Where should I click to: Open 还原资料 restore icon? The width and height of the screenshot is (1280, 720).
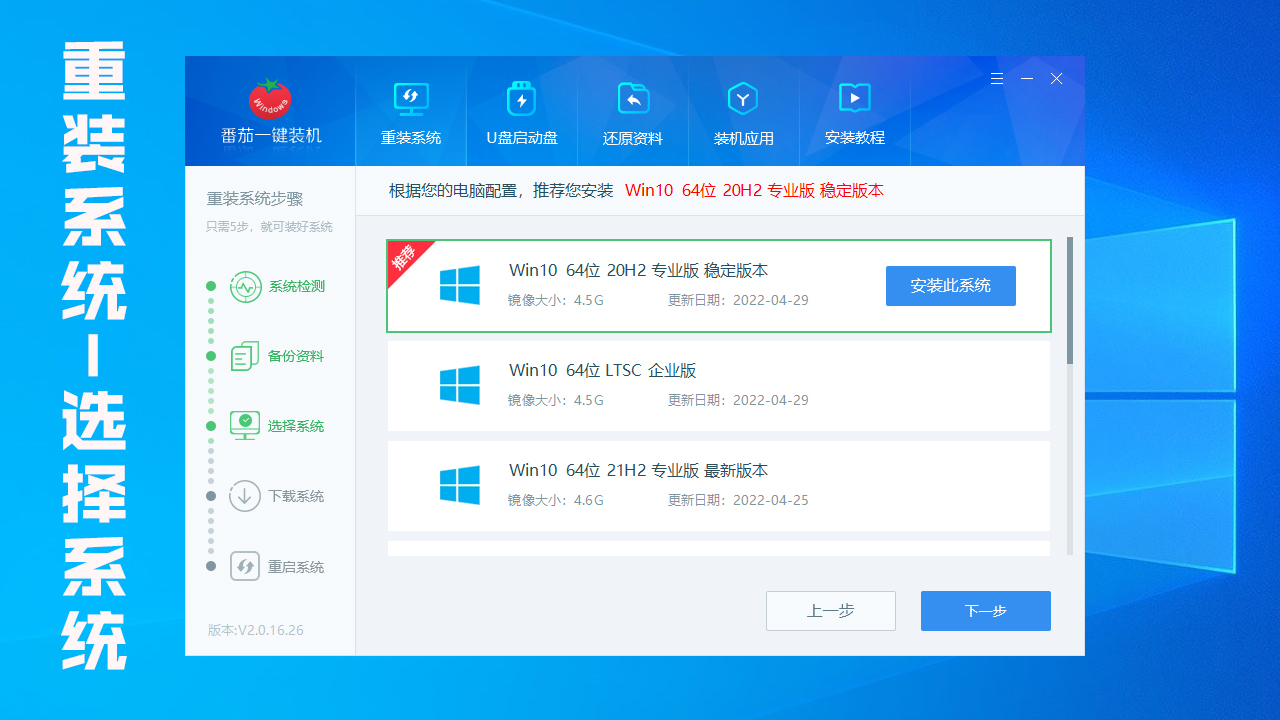(632, 99)
